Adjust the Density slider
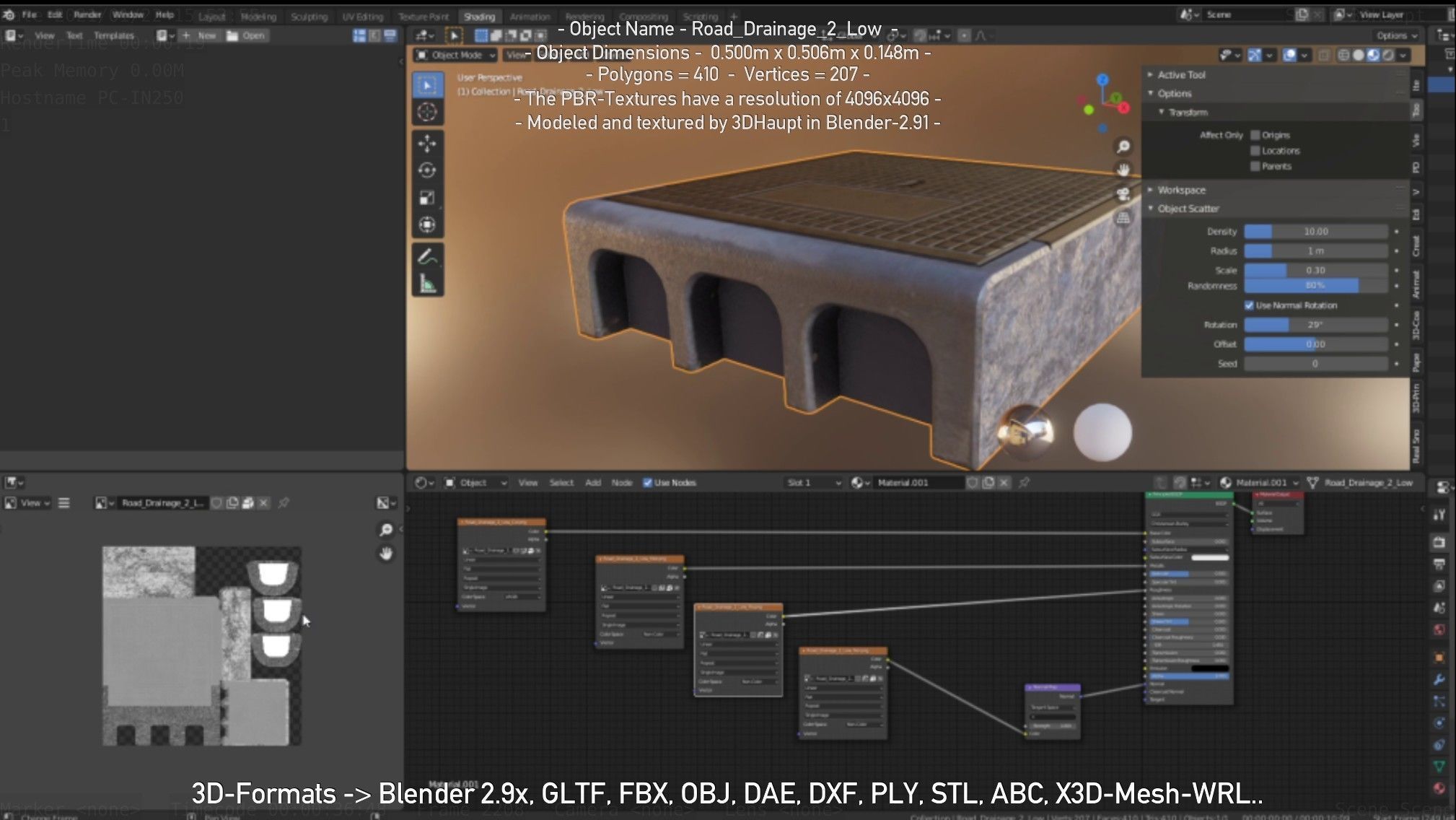The height and width of the screenshot is (820, 1456). pos(1315,232)
